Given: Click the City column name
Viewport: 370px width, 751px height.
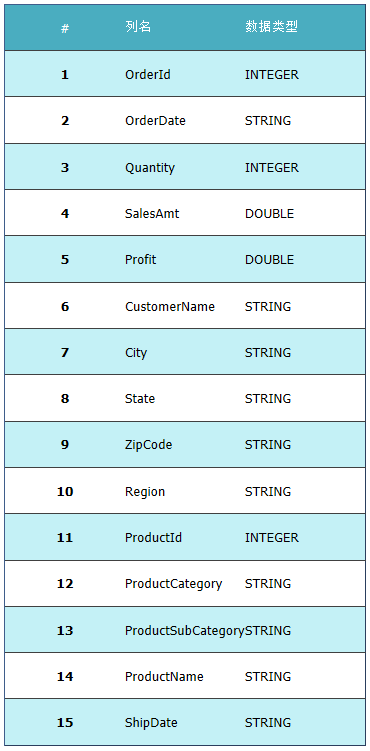Looking at the screenshot, I should click(136, 353).
